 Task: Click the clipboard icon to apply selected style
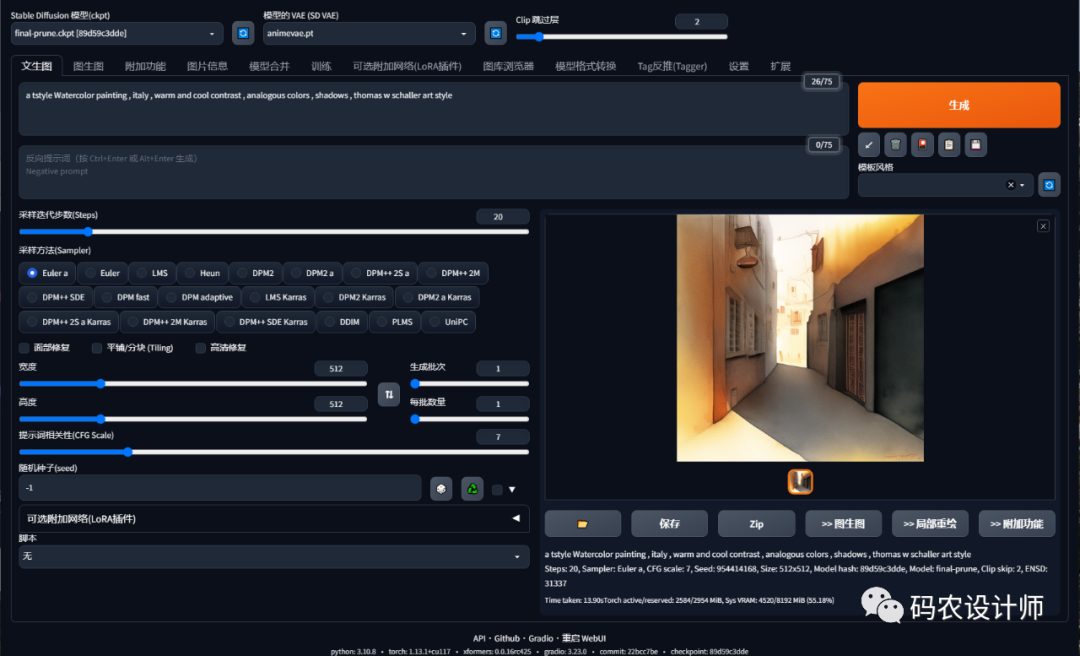point(949,145)
